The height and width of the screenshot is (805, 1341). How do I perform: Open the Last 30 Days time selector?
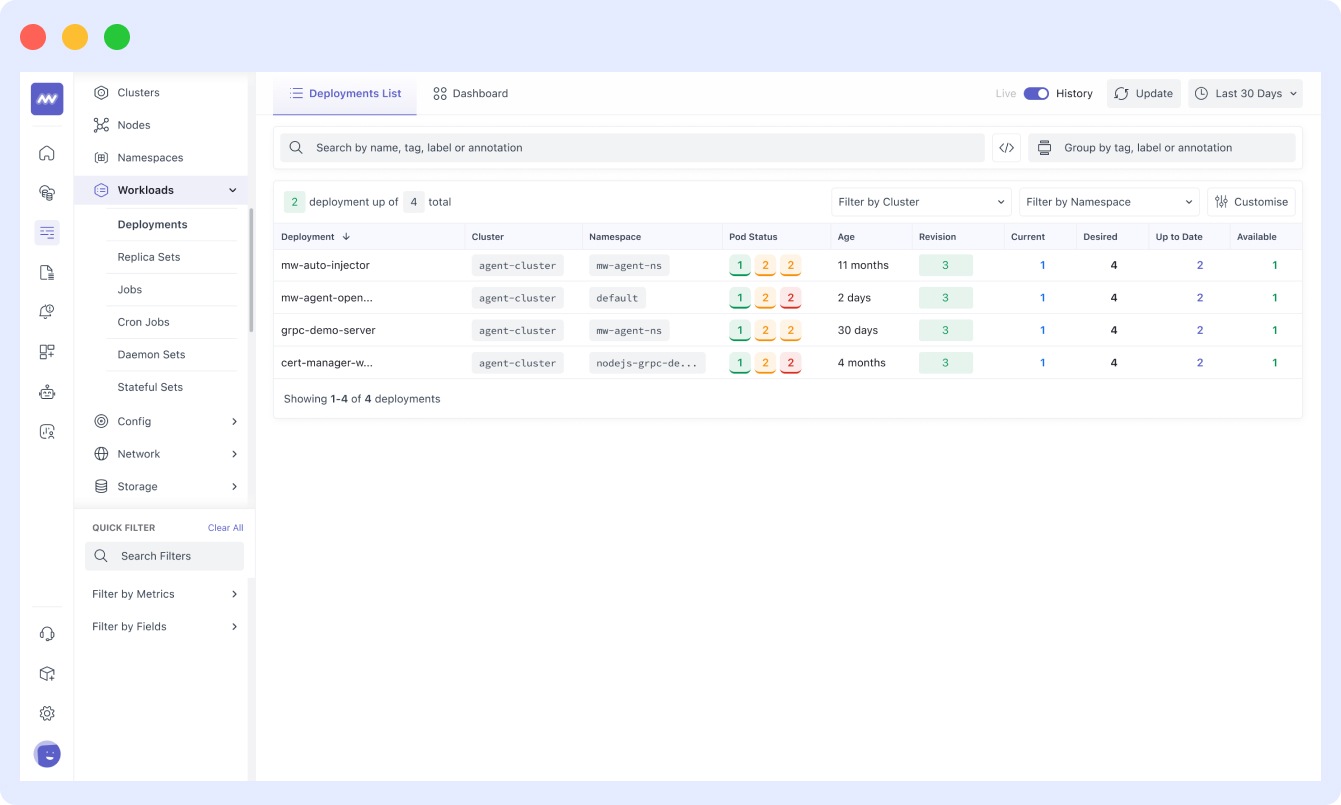(x=1245, y=92)
